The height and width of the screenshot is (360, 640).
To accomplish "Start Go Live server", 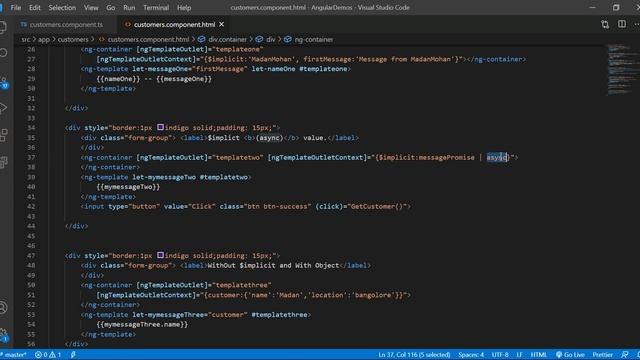I will point(570,355).
